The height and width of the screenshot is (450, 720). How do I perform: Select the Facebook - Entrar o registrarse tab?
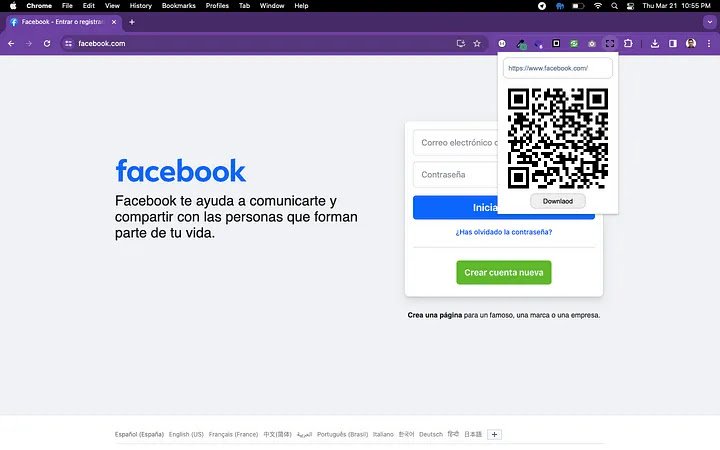pyautogui.click(x=64, y=22)
